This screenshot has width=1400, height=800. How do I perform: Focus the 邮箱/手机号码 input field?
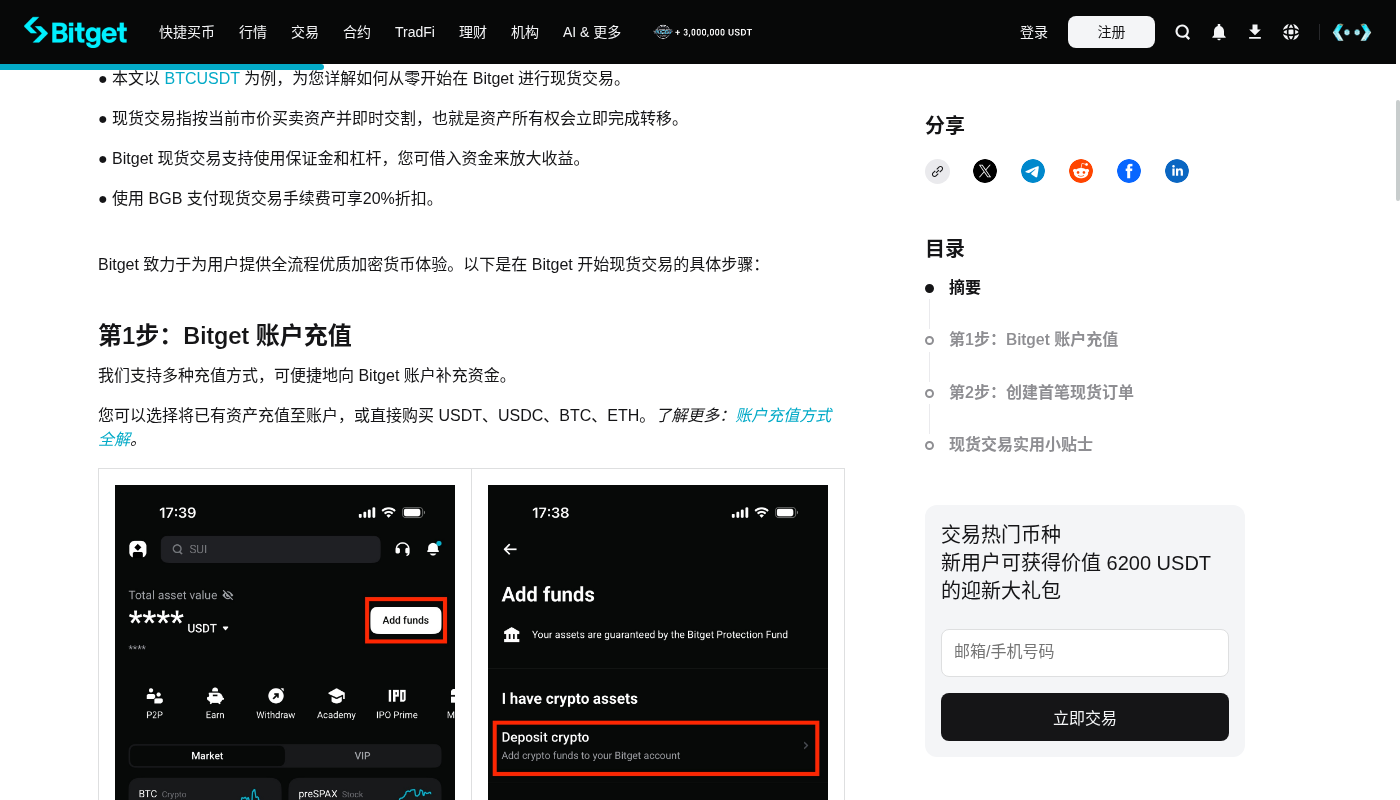[x=1085, y=652]
